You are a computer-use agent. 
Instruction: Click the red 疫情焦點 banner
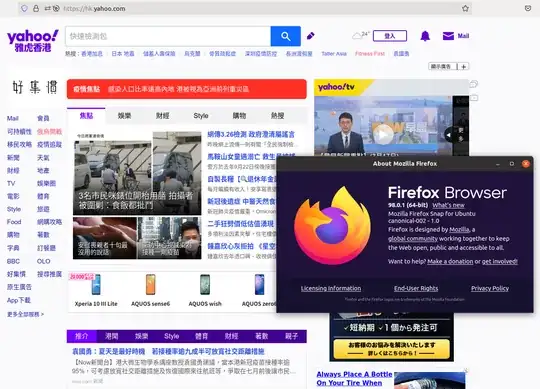click(x=187, y=89)
